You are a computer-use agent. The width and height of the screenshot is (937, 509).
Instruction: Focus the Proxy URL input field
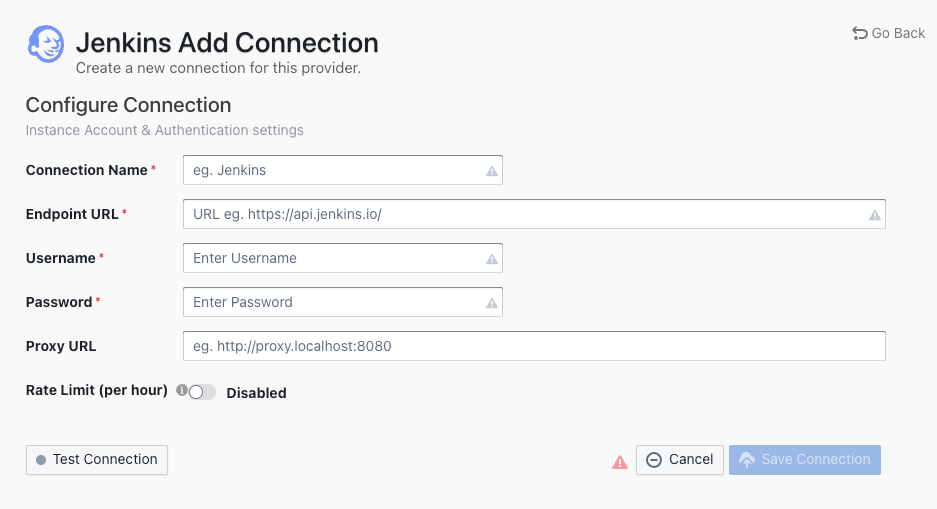[x=534, y=346]
